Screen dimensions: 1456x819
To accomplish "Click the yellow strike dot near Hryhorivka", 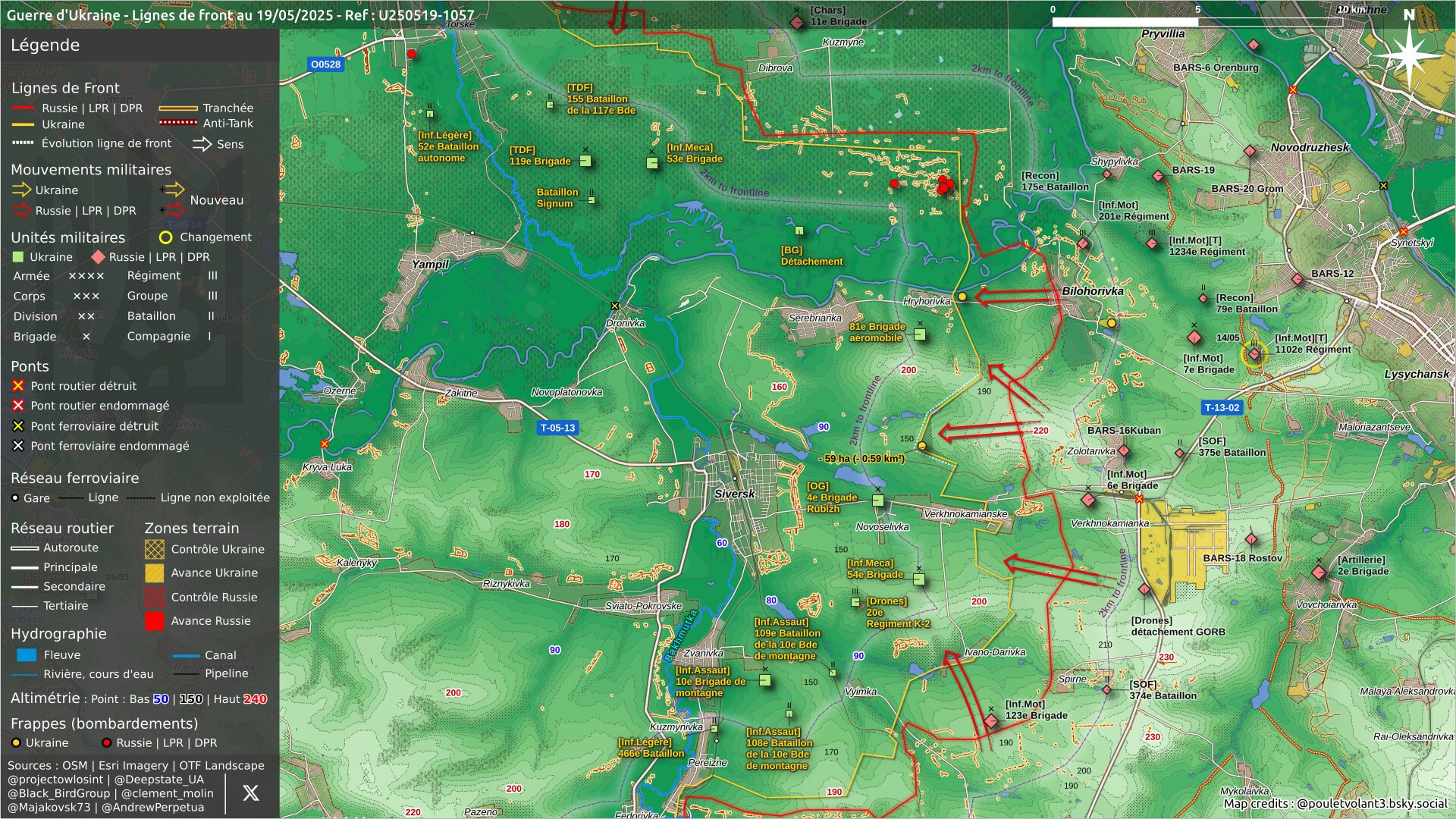I will click(x=962, y=297).
